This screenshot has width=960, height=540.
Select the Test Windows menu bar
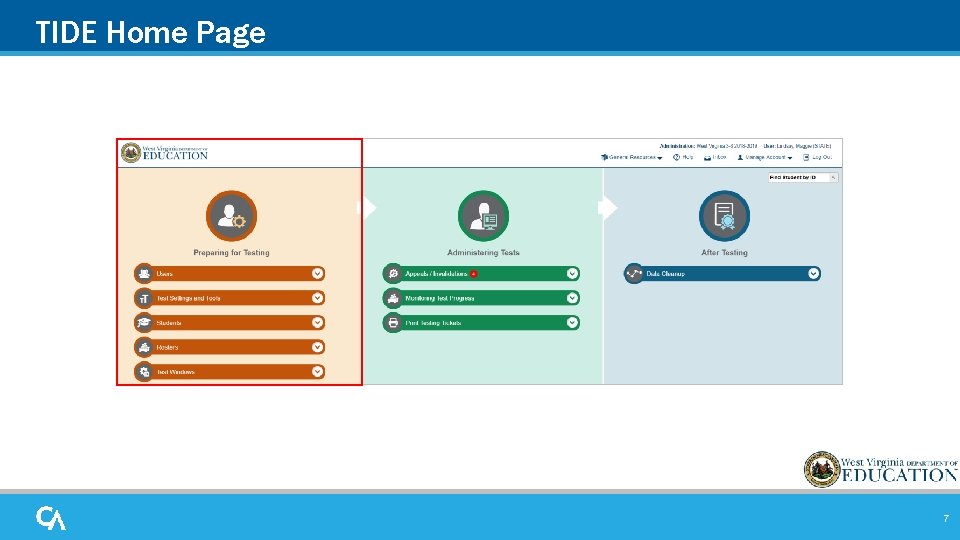(x=230, y=372)
